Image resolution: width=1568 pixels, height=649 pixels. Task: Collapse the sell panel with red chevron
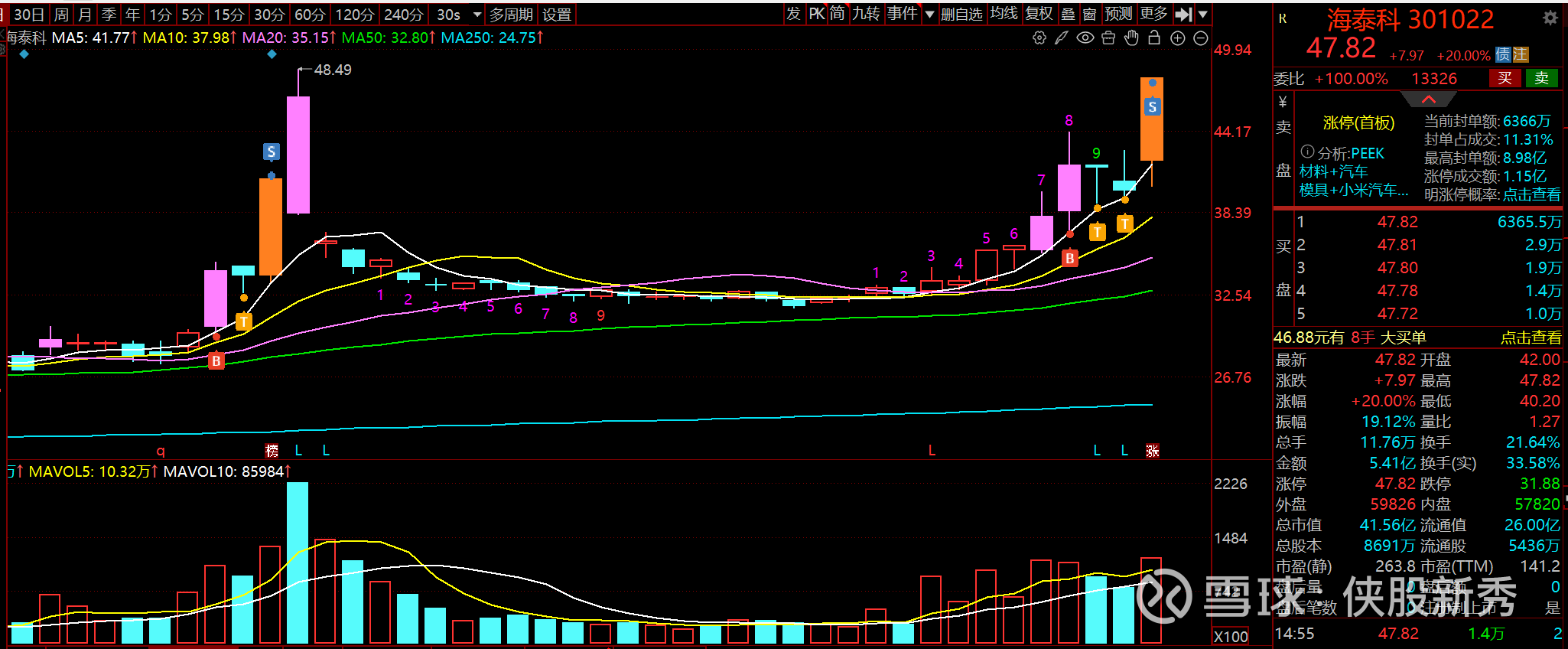point(1428,99)
